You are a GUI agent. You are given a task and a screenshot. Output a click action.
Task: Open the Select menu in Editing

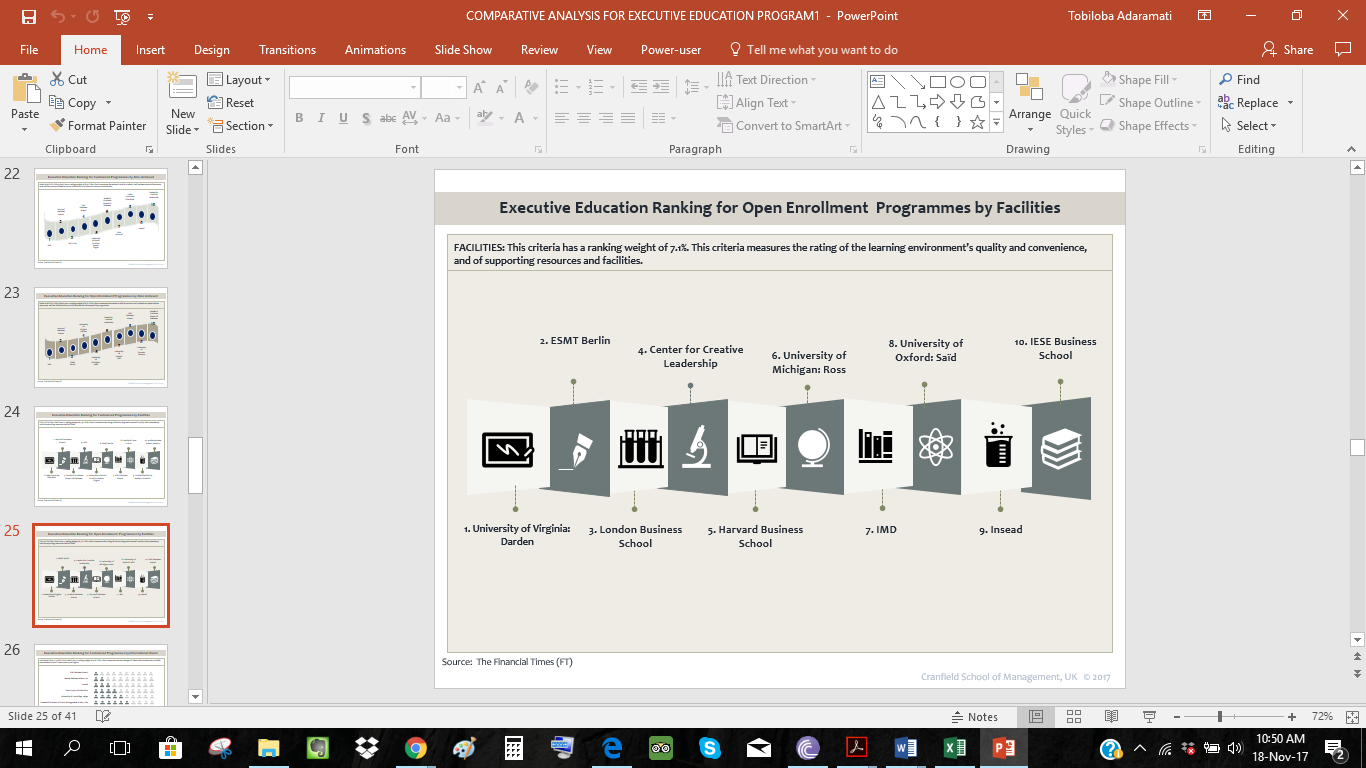(1248, 126)
